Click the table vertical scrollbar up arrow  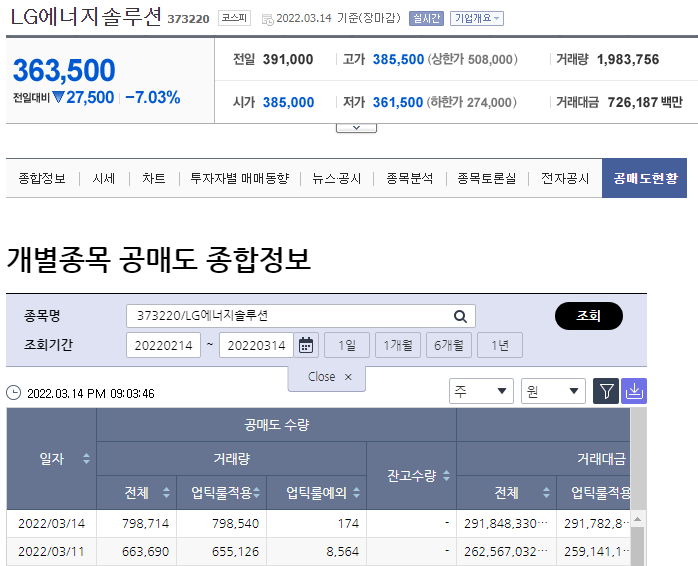pos(637,519)
